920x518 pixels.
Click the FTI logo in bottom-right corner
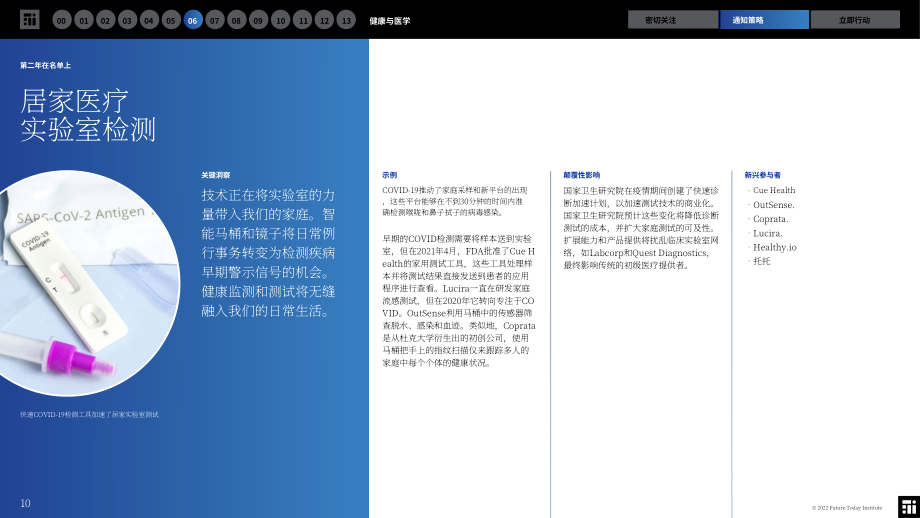tap(909, 507)
